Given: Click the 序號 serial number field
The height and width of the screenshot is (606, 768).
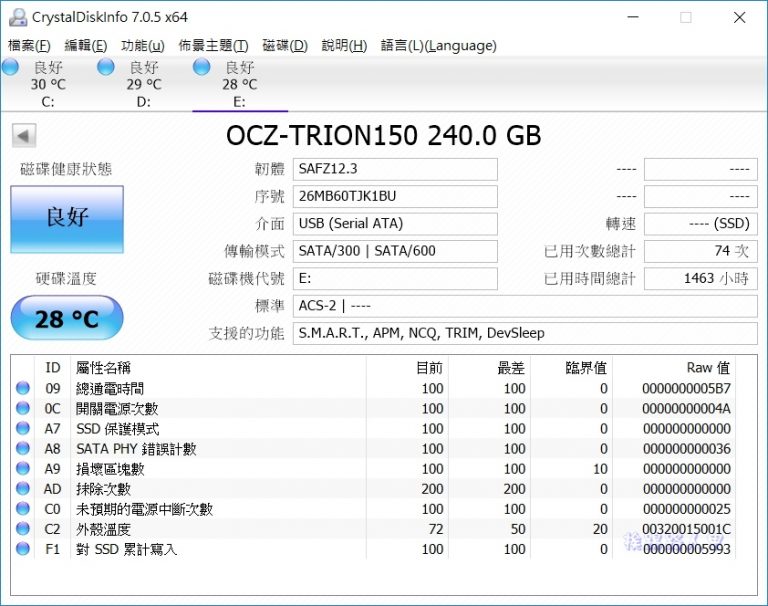Looking at the screenshot, I should [x=396, y=196].
